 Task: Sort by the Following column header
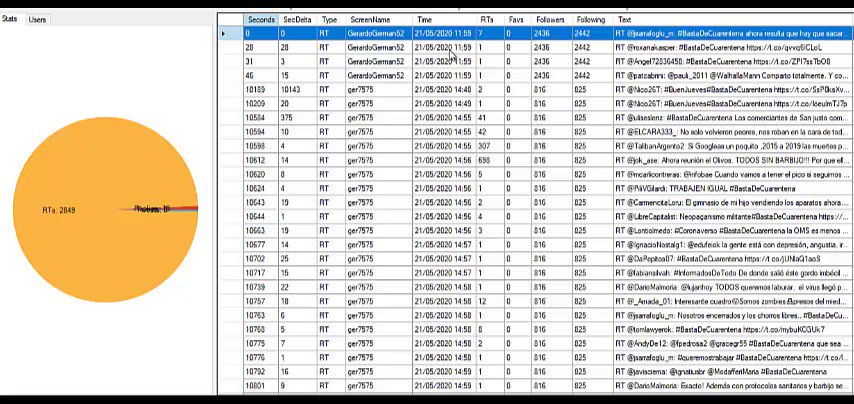tap(591, 20)
